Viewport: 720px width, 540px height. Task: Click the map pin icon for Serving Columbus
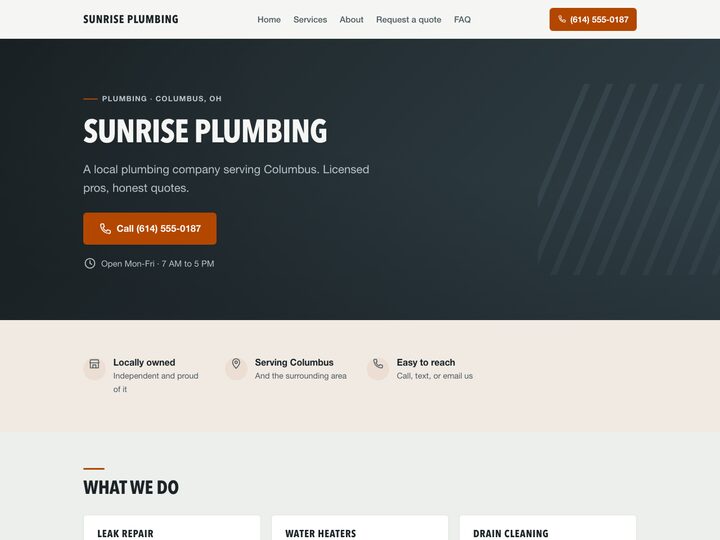coord(236,364)
